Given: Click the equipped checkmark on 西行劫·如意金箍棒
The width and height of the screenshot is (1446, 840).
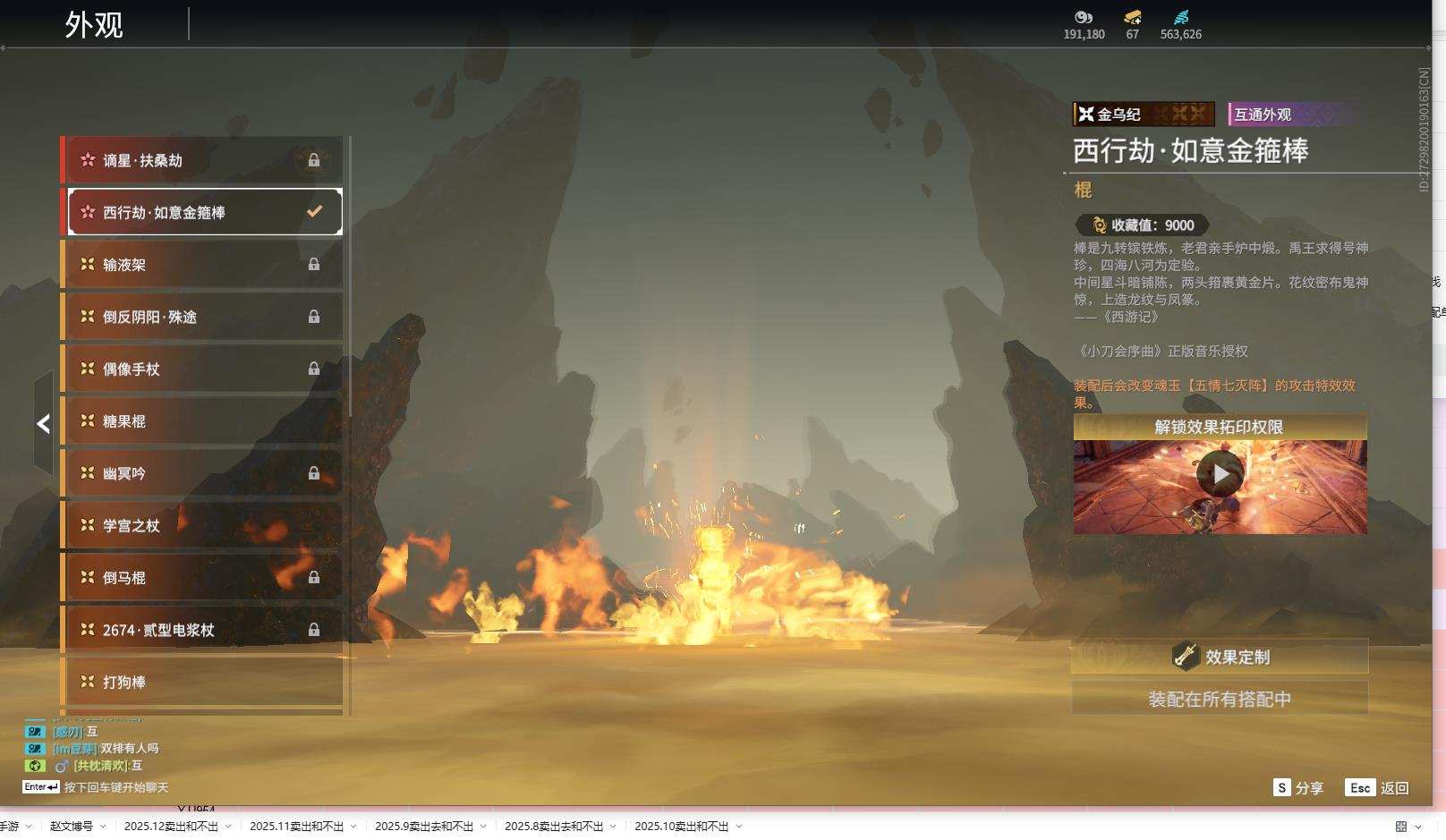Looking at the screenshot, I should point(314,212).
